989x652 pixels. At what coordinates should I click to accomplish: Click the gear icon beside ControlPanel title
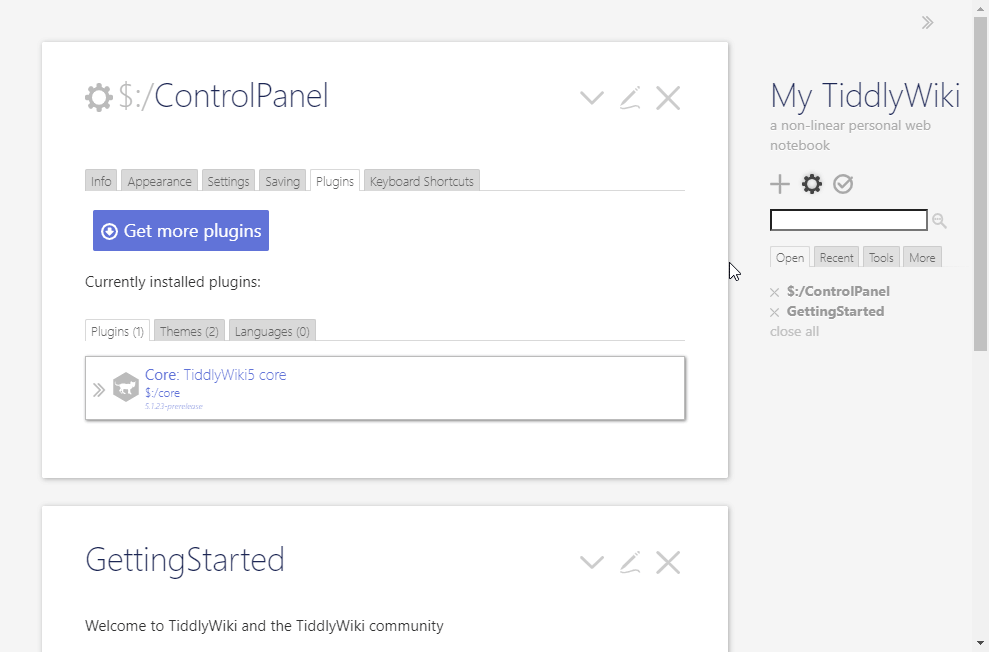point(99,98)
